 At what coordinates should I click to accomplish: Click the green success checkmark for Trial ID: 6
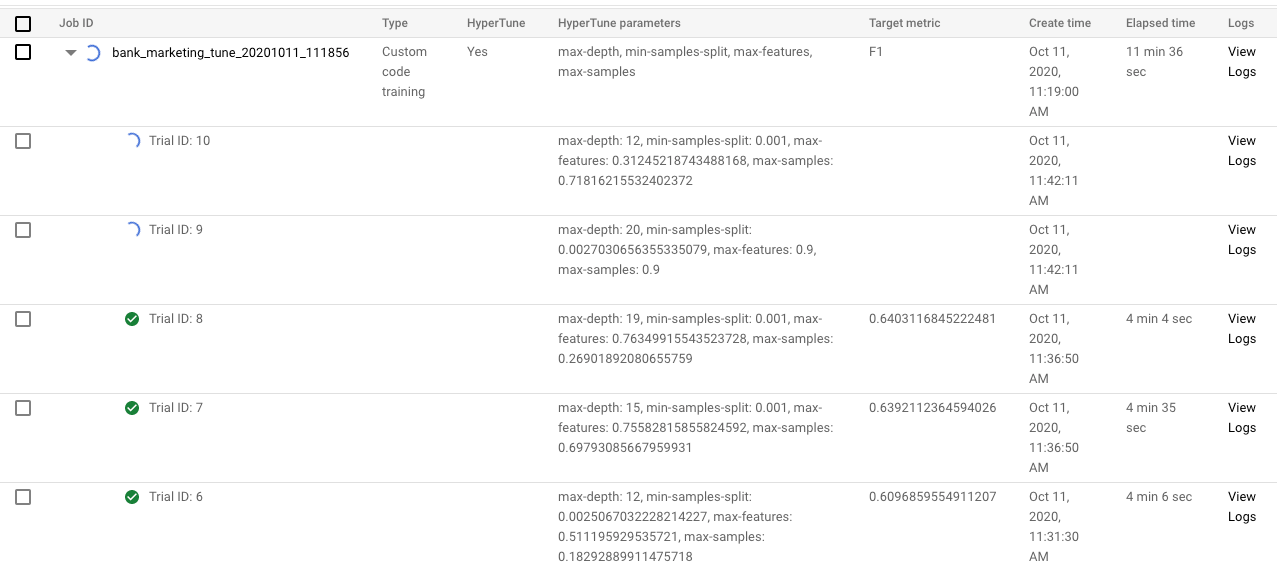[132, 497]
